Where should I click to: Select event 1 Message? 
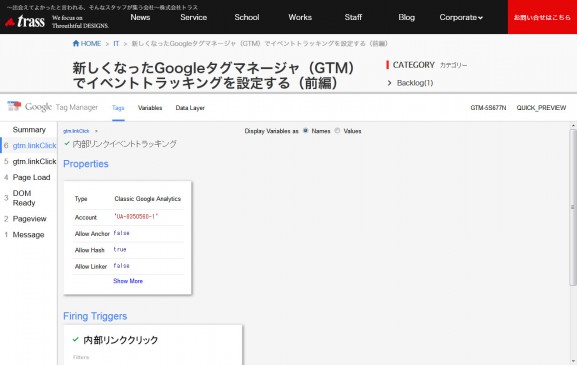pyautogui.click(x=29, y=234)
